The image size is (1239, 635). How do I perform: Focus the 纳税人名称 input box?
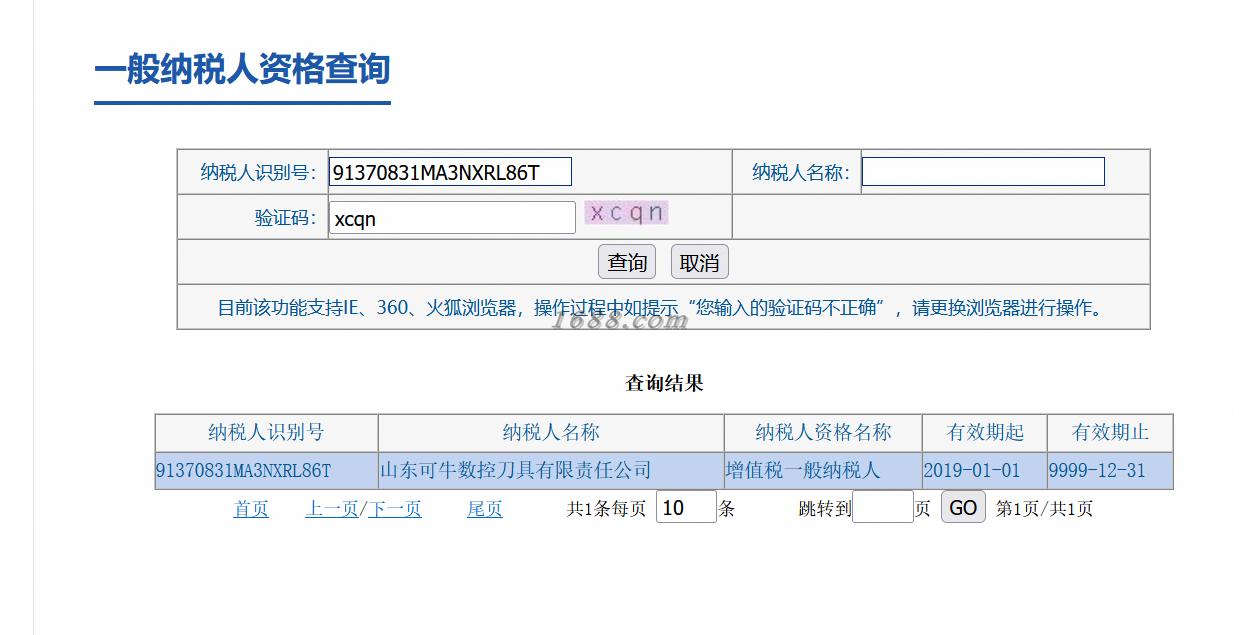pyautogui.click(x=983, y=172)
